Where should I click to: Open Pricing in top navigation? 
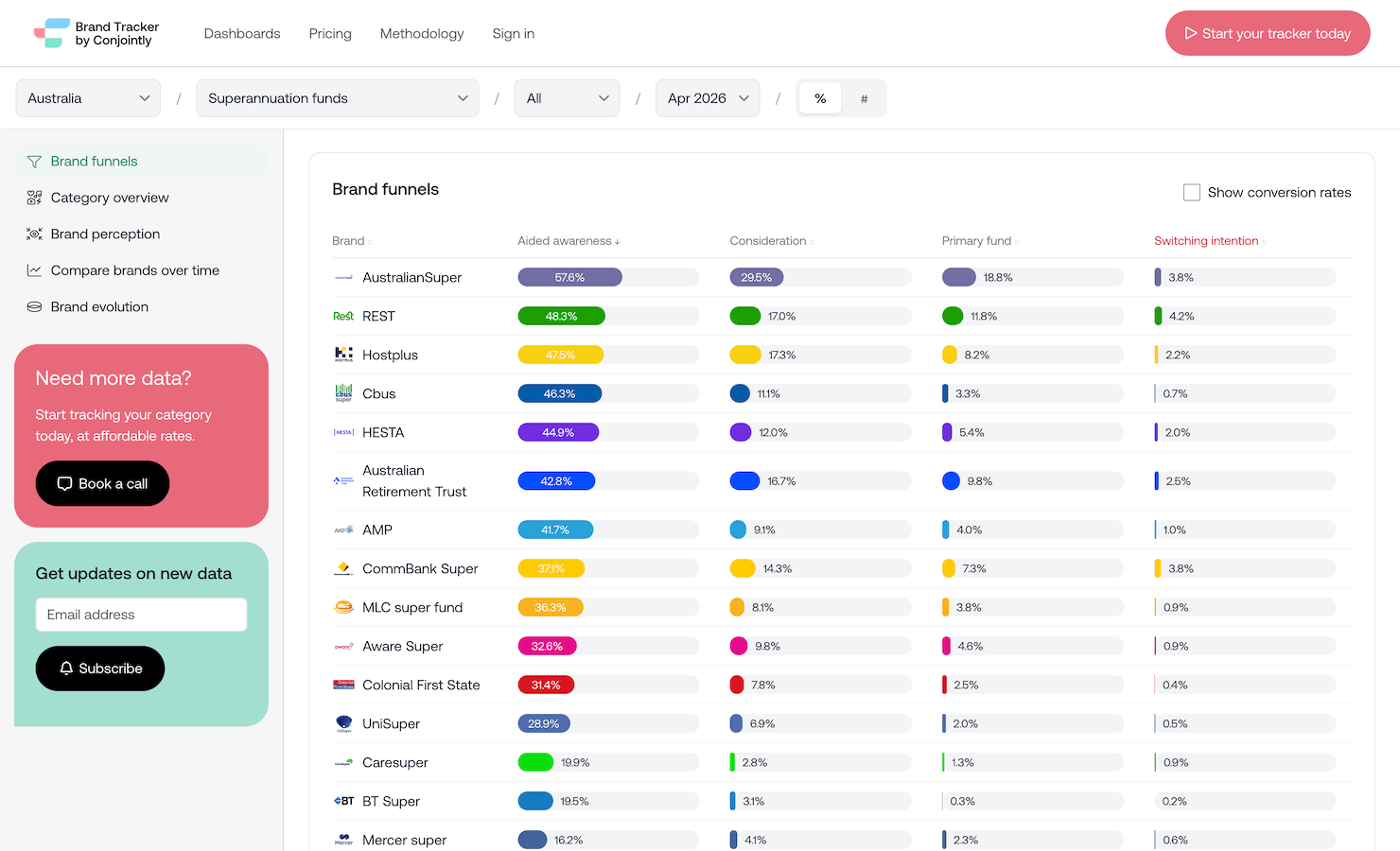(x=330, y=34)
